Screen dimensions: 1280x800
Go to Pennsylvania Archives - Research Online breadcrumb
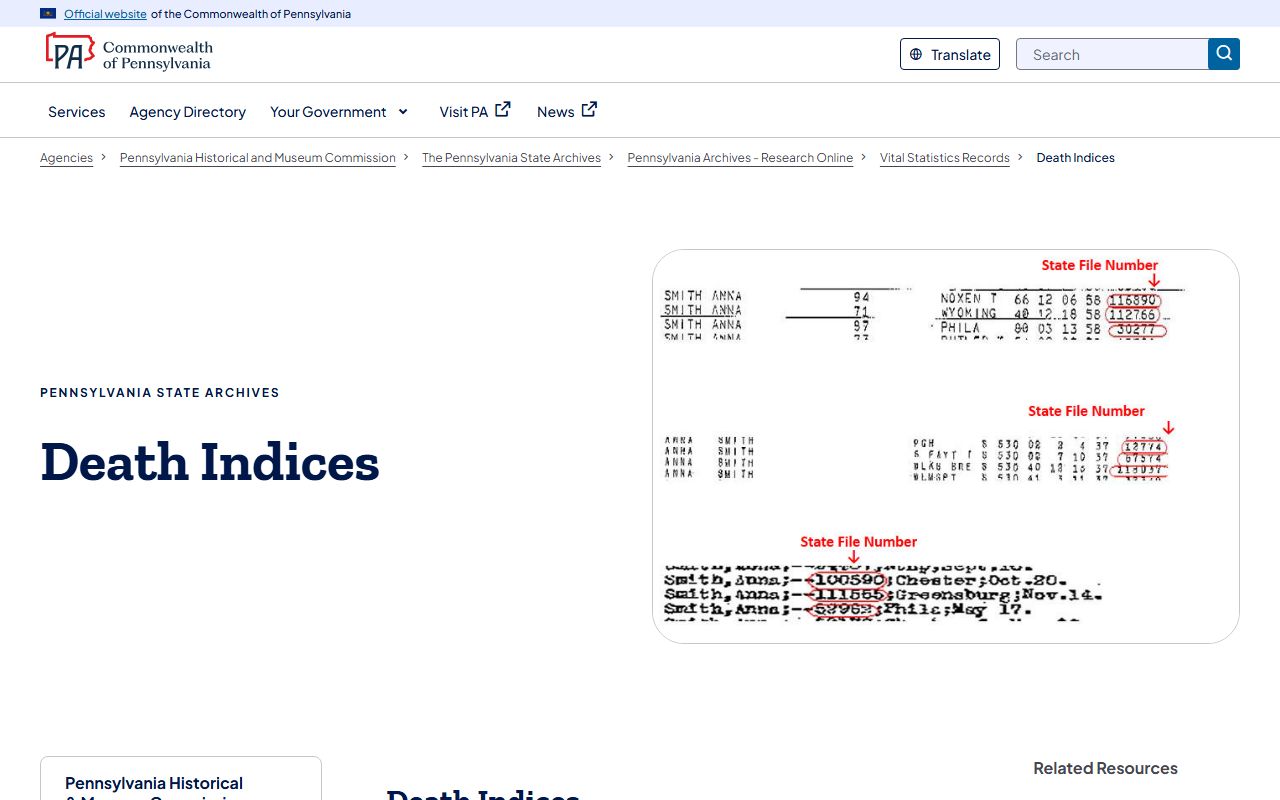740,158
